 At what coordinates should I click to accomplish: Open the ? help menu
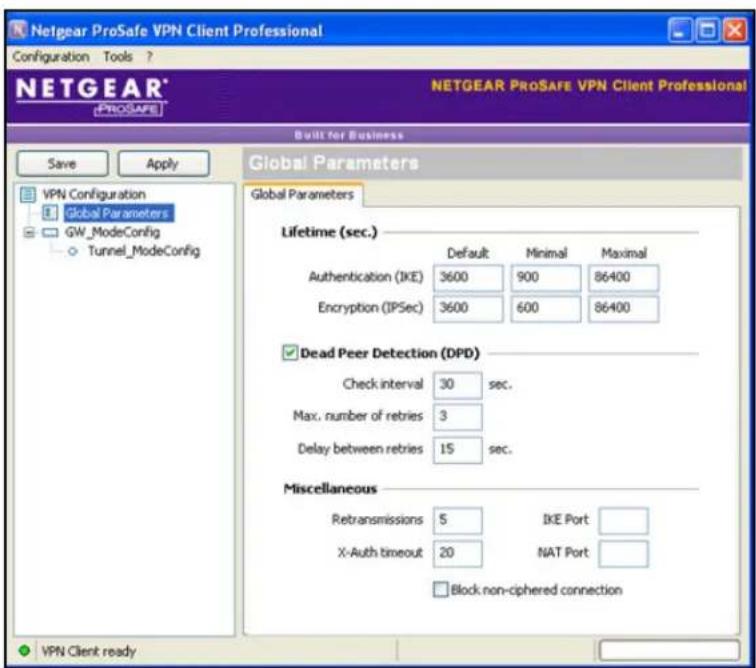(x=149, y=57)
